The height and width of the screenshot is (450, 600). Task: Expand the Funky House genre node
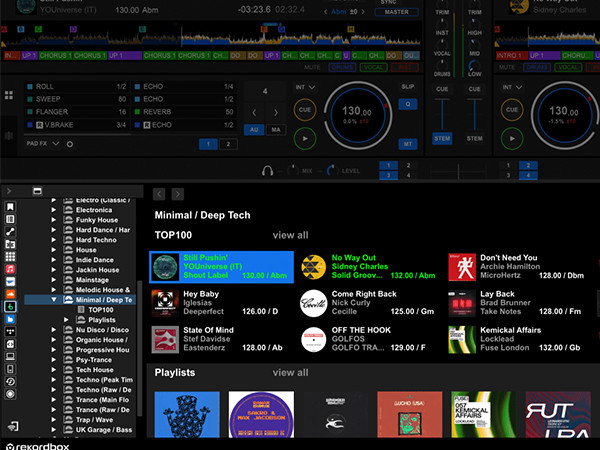coord(54,220)
